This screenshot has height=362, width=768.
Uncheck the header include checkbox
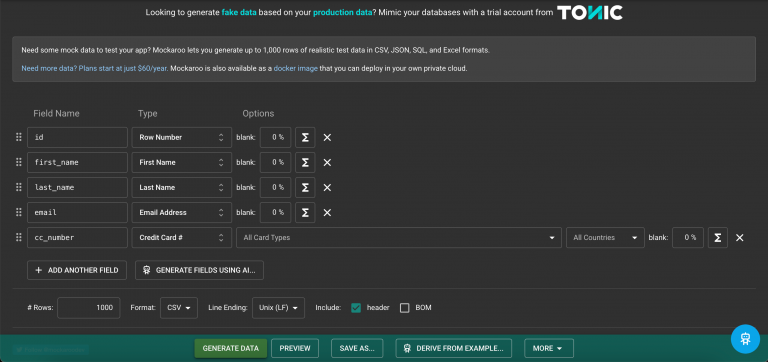(x=356, y=308)
